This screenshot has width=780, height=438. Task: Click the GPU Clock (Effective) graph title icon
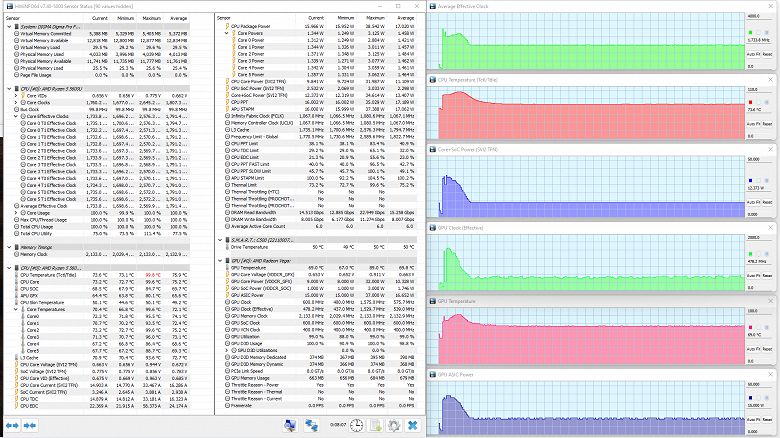(x=433, y=228)
